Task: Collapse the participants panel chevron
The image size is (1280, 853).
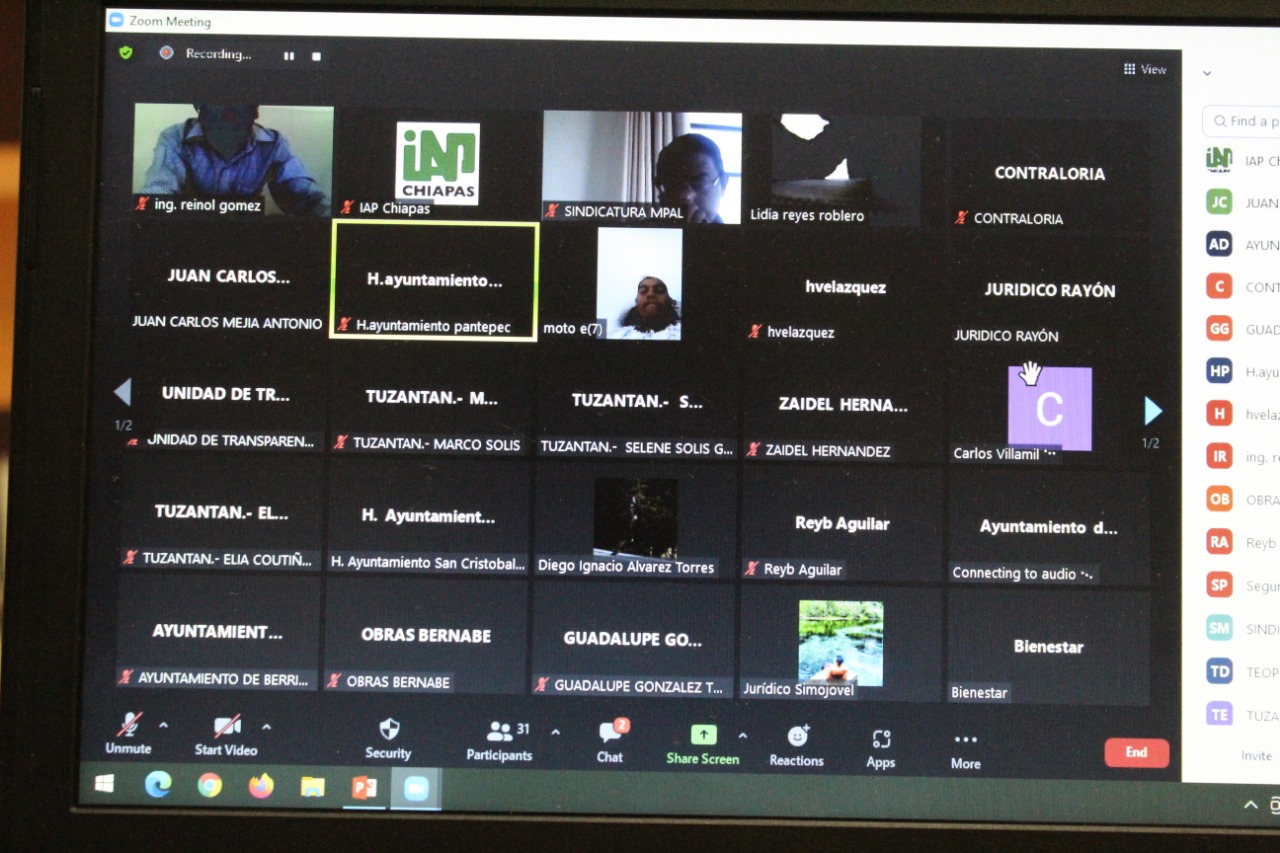Action: tap(1207, 73)
